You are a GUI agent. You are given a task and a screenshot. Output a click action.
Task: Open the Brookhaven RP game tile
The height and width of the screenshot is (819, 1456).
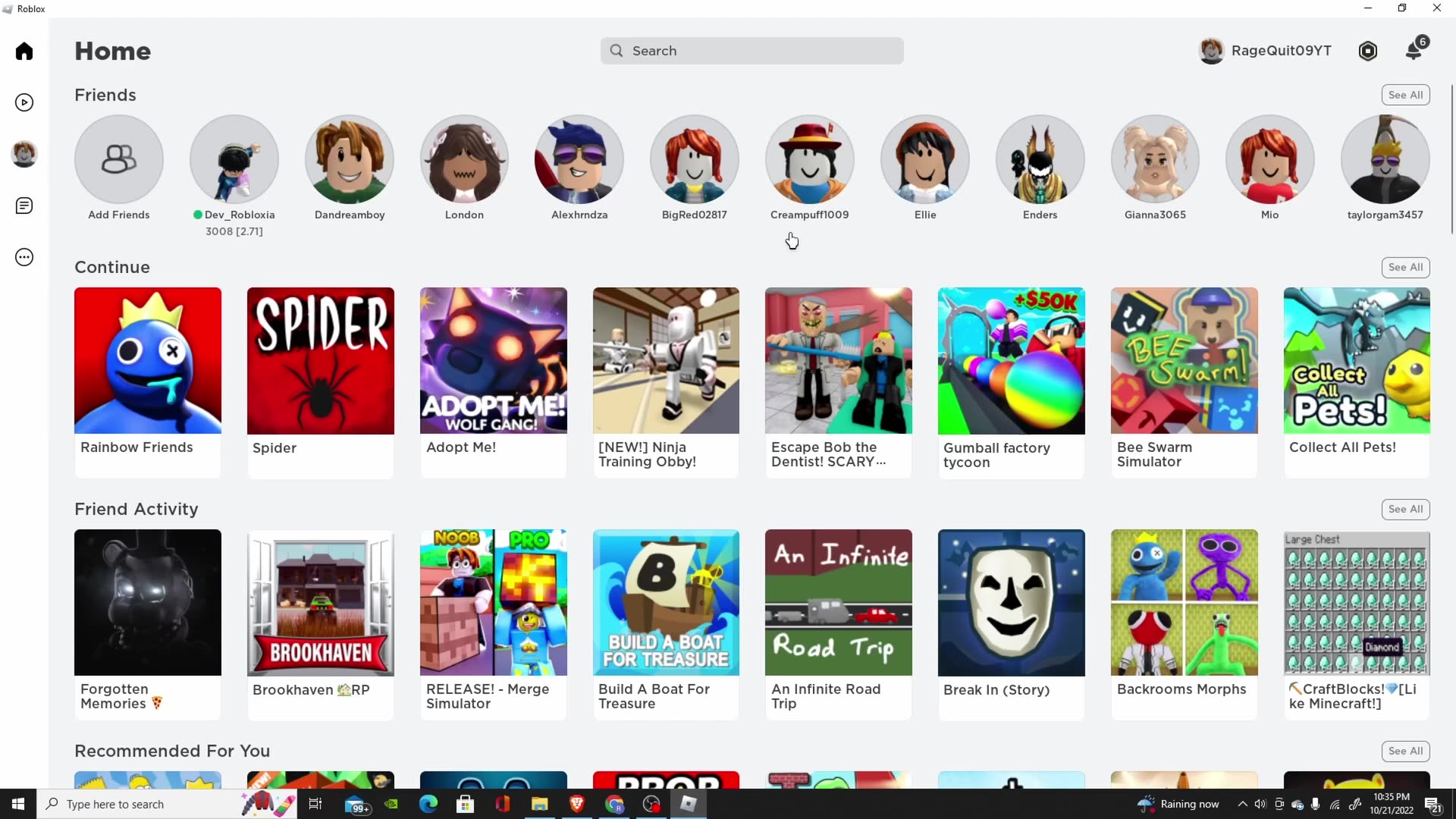coord(321,603)
